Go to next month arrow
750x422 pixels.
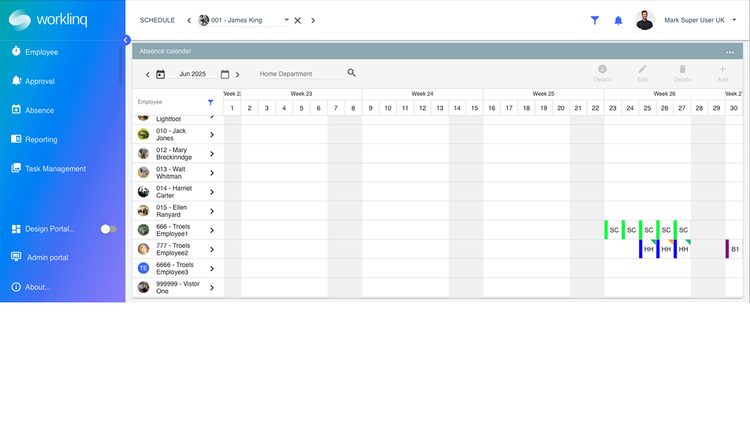click(x=237, y=74)
